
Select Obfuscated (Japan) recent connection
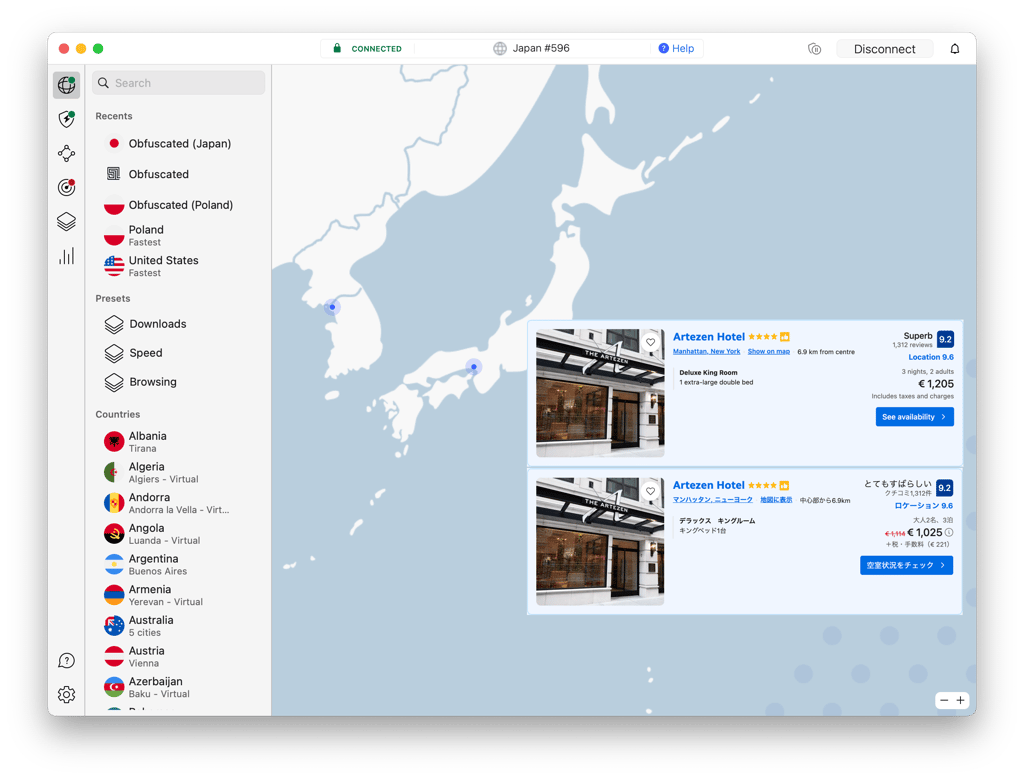[x=178, y=144]
